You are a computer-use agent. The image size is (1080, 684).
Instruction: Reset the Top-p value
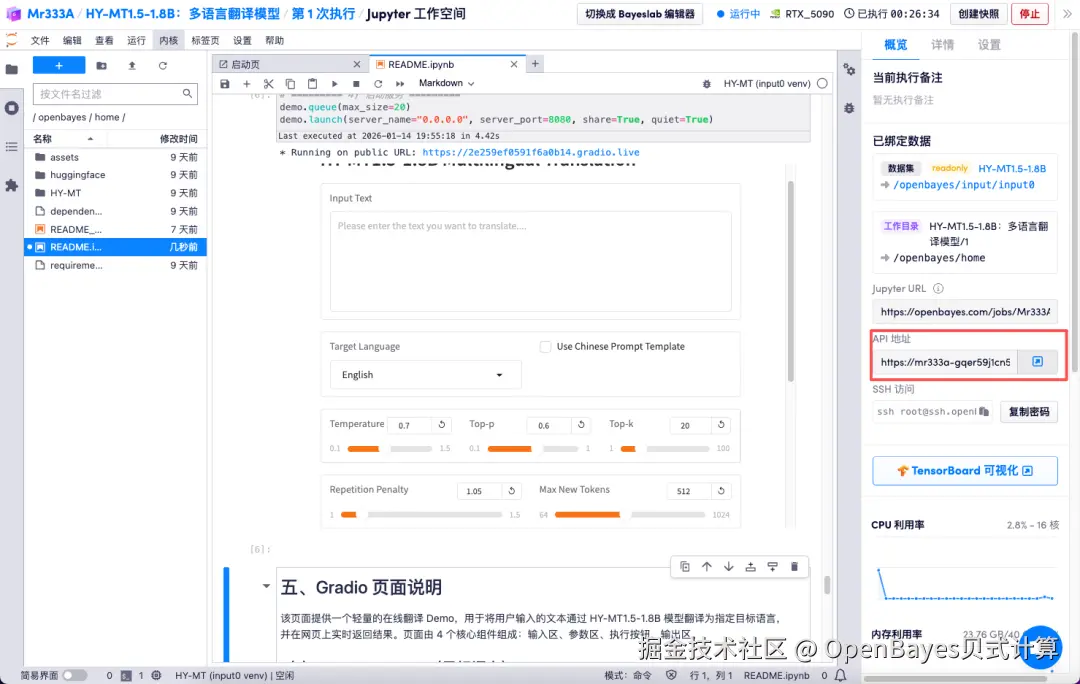[581, 425]
